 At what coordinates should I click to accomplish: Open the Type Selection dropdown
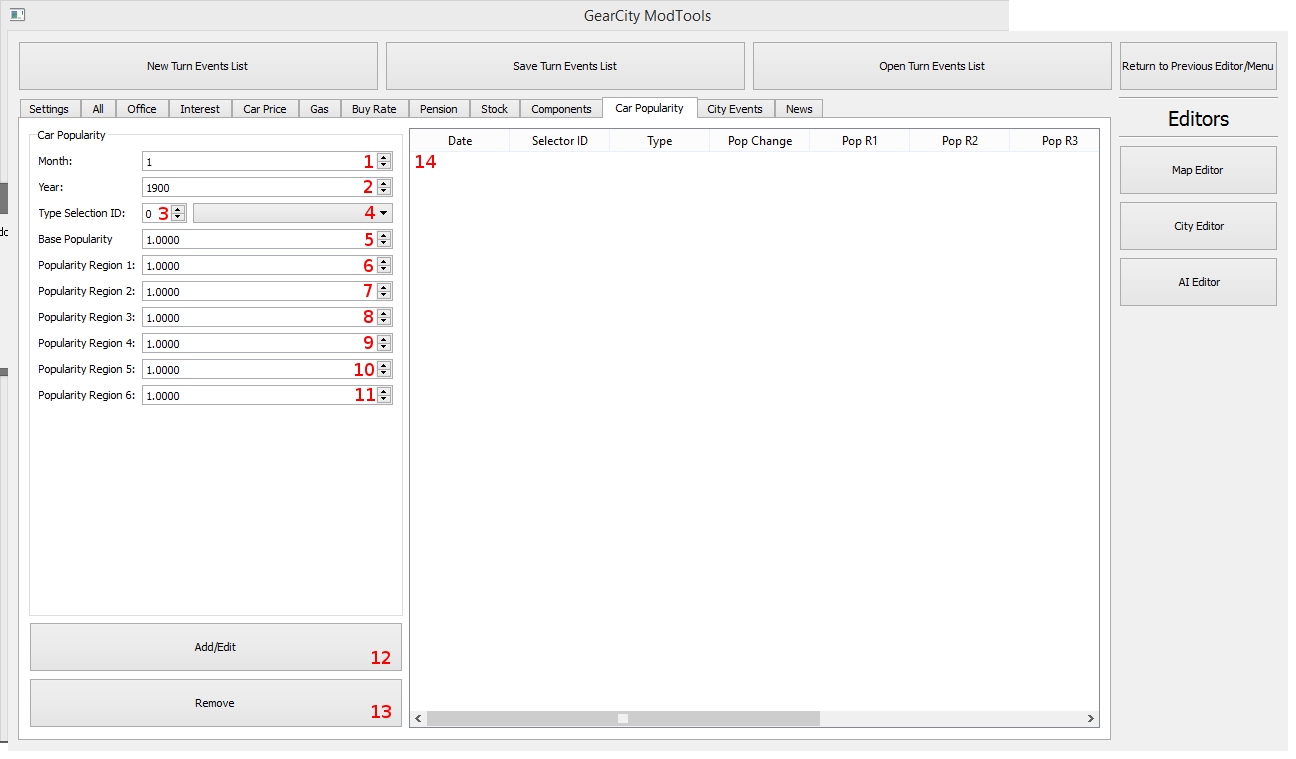[x=293, y=213]
